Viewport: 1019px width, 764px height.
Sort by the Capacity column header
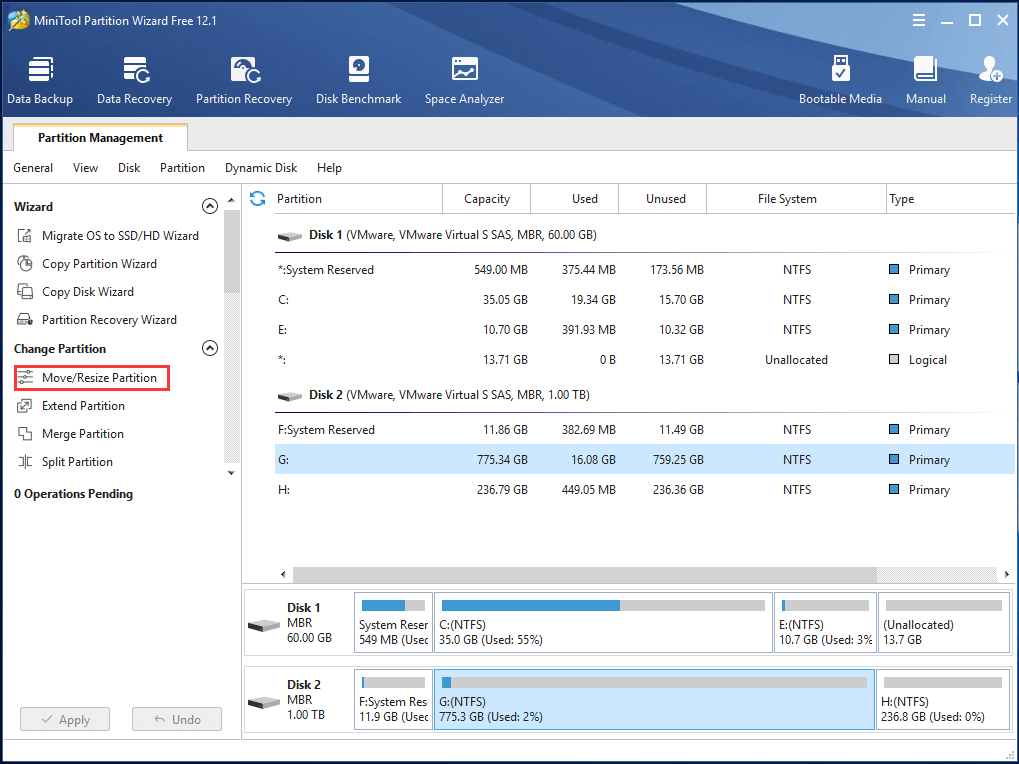point(487,199)
